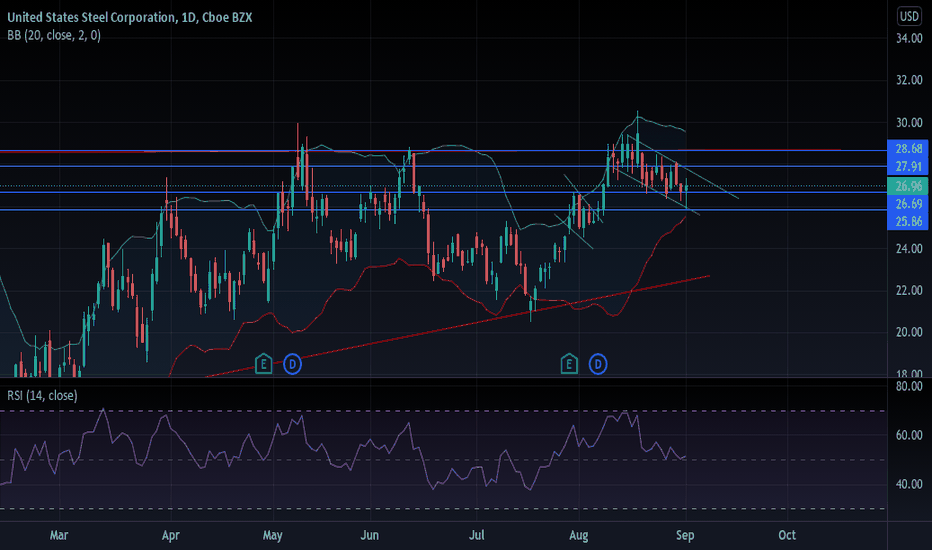Click the Aug label on time axis

578,535
